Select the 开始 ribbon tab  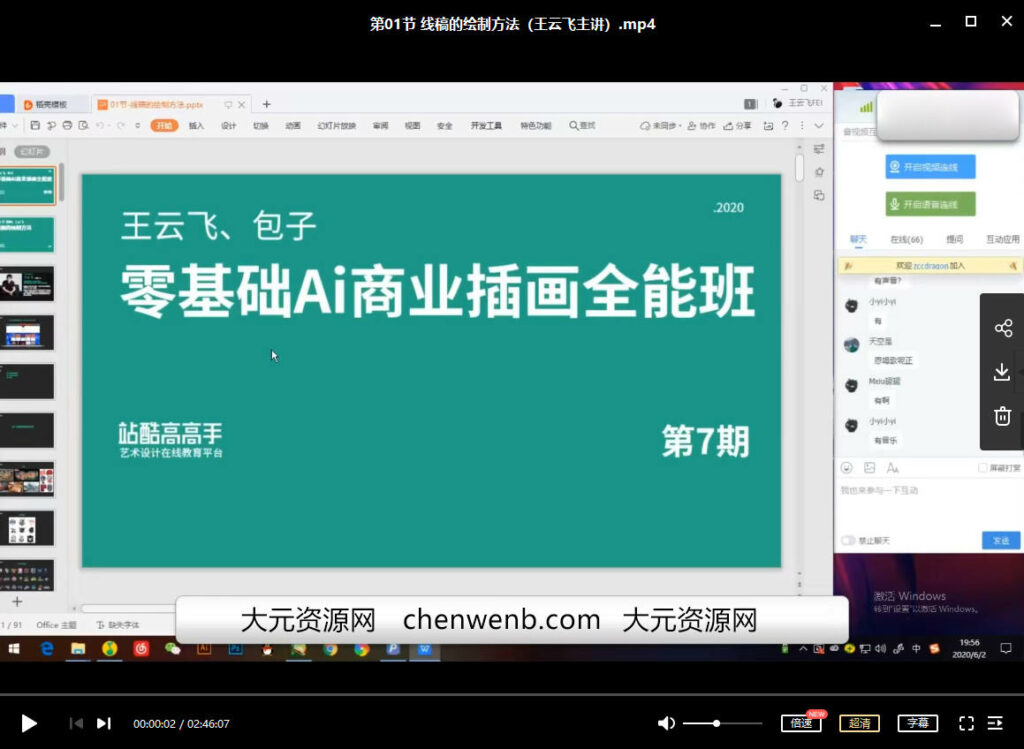pyautogui.click(x=164, y=125)
